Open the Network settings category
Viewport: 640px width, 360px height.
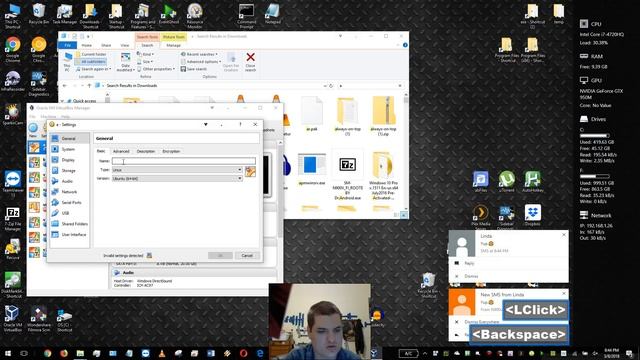pyautogui.click(x=69, y=192)
